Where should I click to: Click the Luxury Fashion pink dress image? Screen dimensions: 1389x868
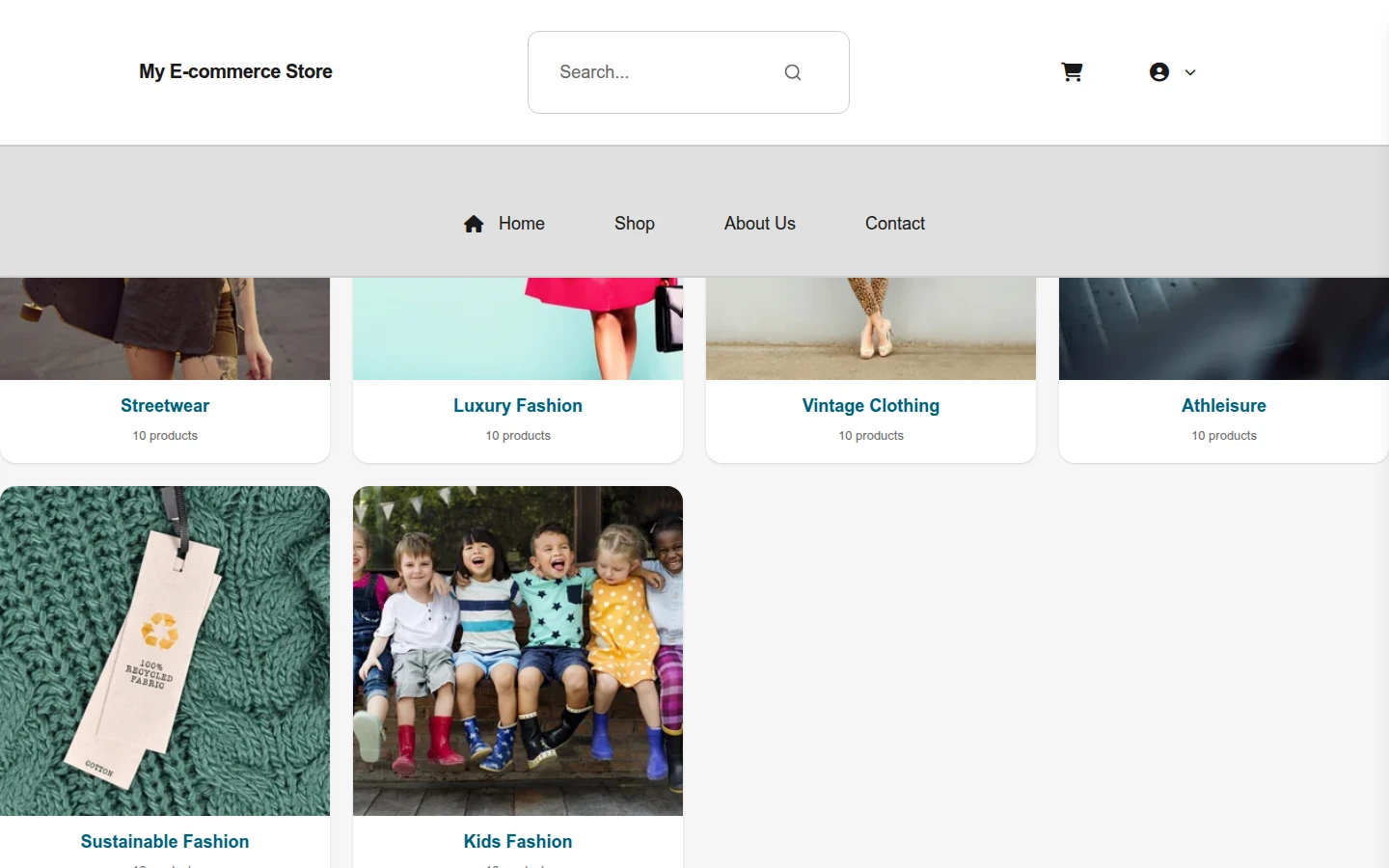[x=518, y=329]
